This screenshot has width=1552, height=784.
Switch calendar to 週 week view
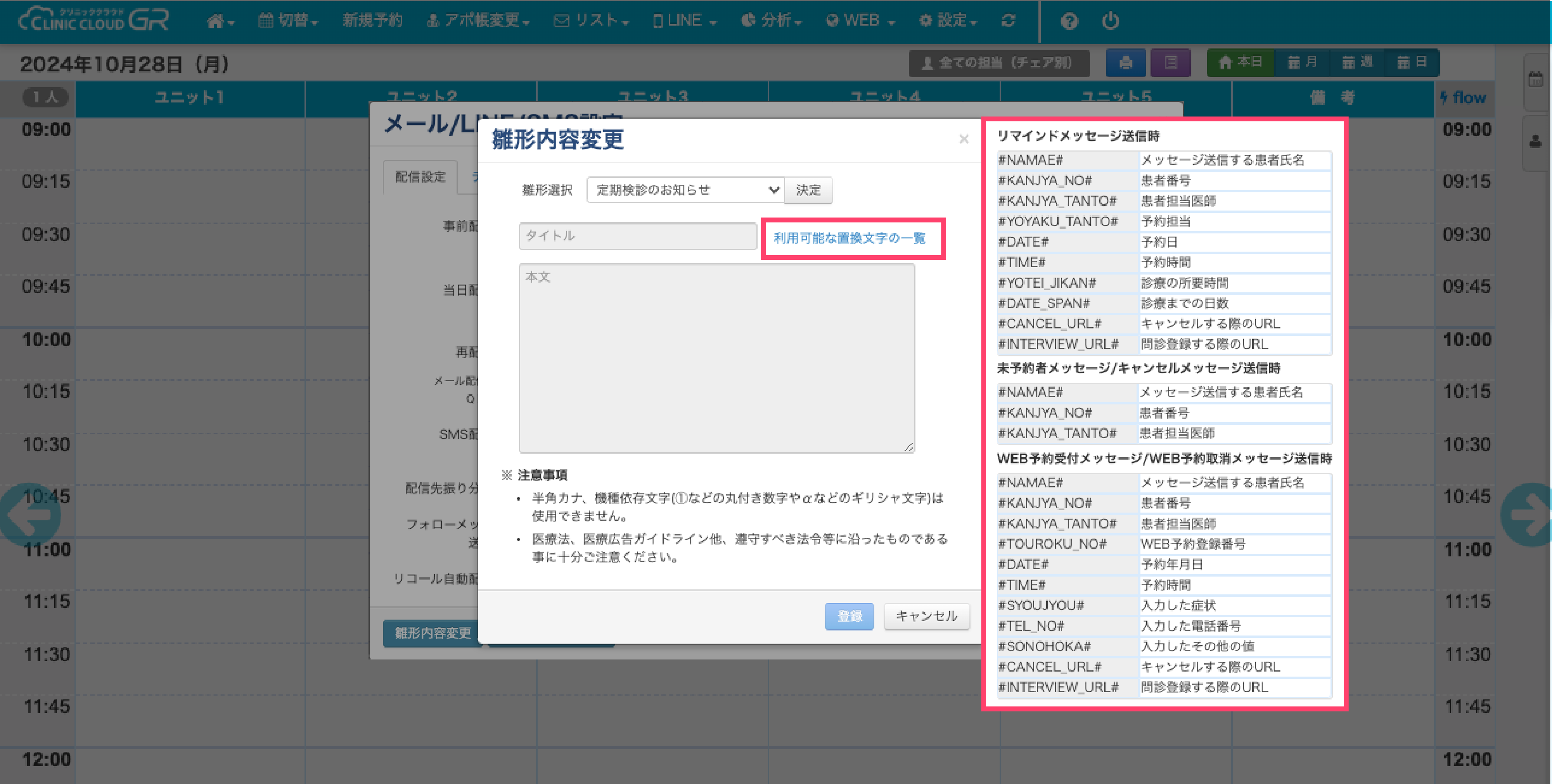tap(1357, 63)
